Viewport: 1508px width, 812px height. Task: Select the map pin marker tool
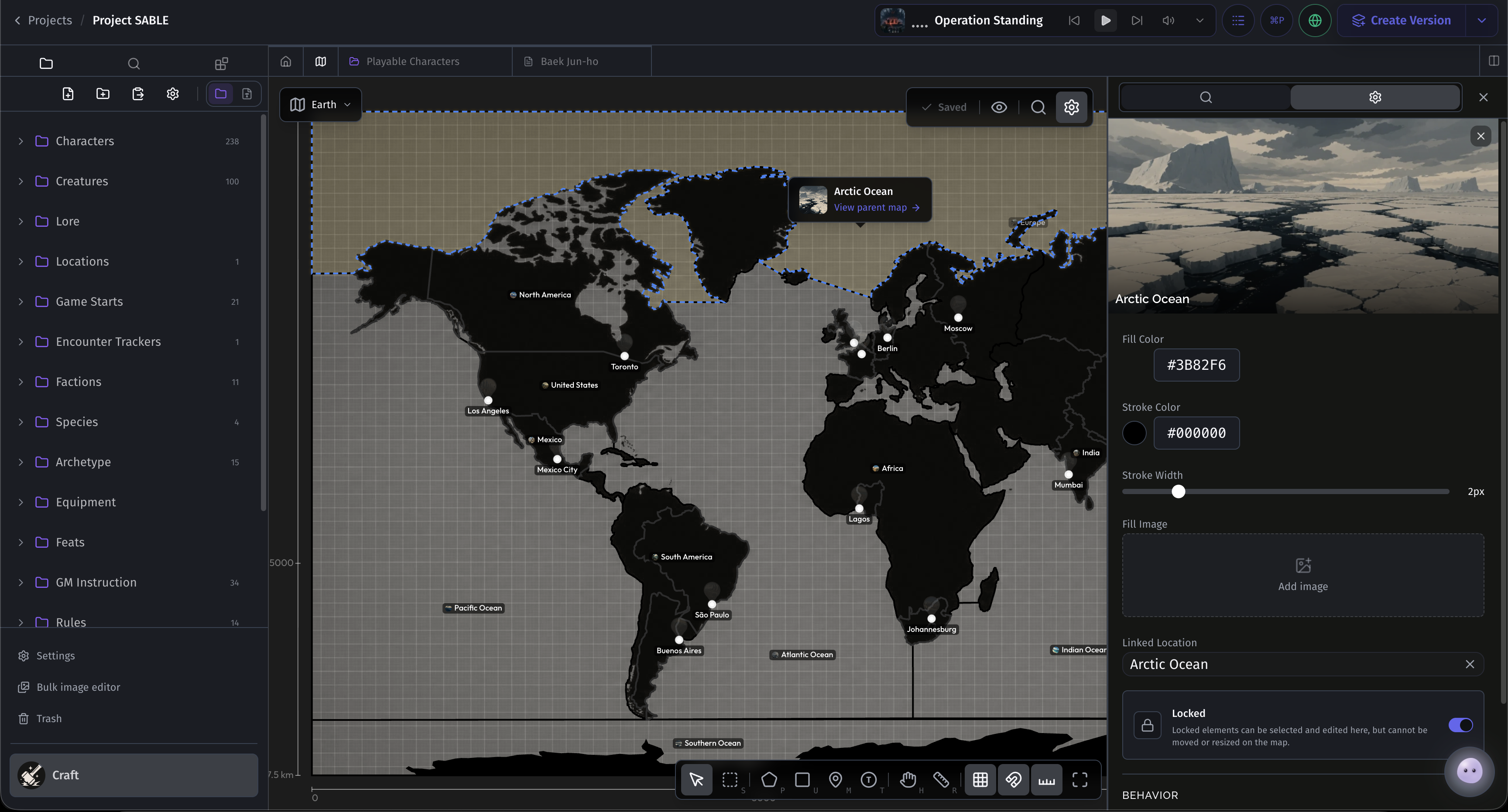835,779
